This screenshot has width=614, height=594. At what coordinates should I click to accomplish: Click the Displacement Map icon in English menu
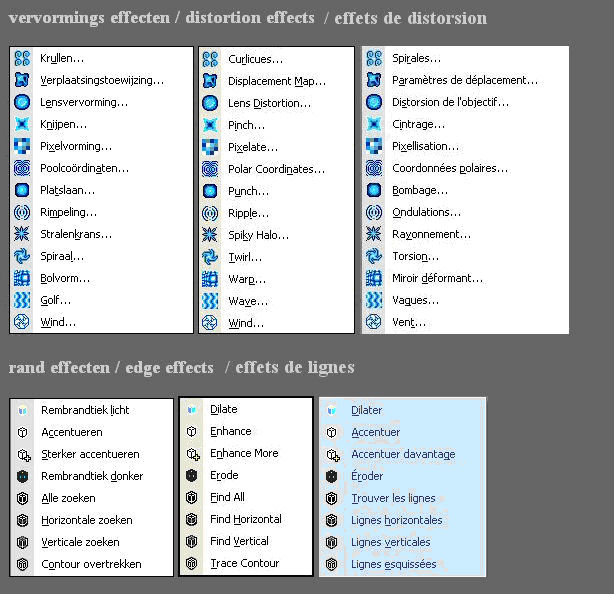[x=210, y=81]
